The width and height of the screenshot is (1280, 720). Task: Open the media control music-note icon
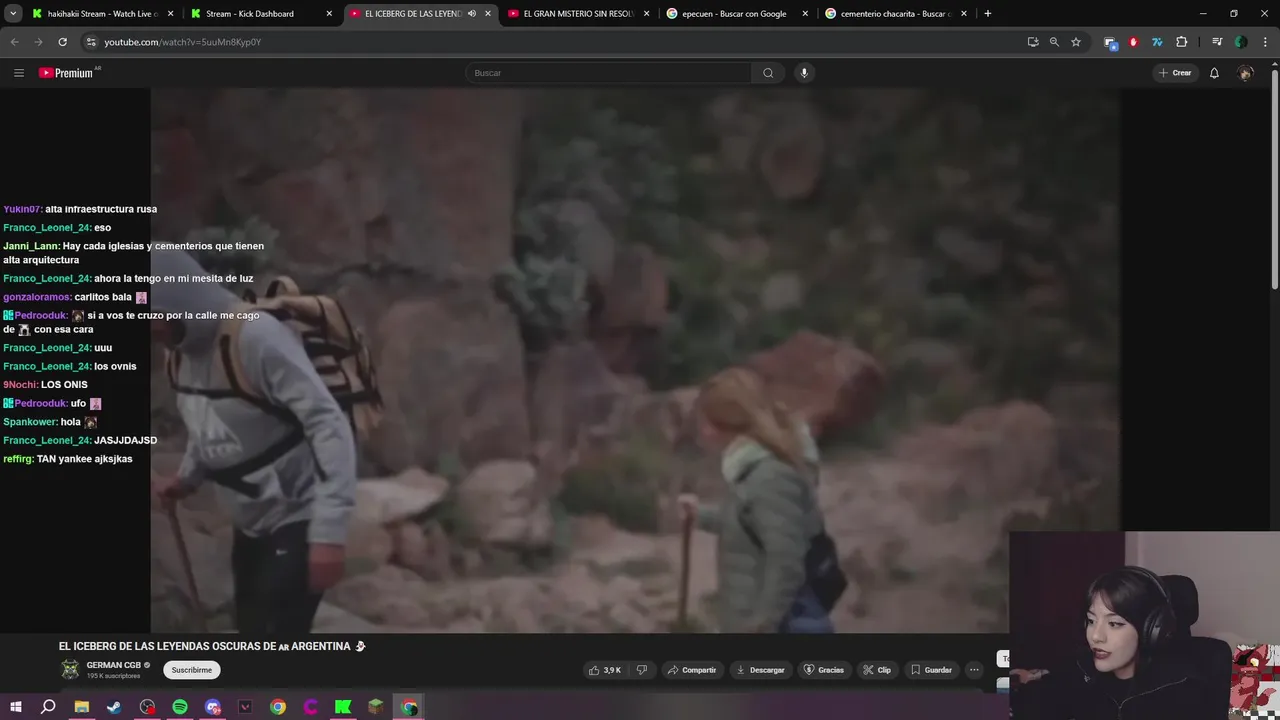1217,42
